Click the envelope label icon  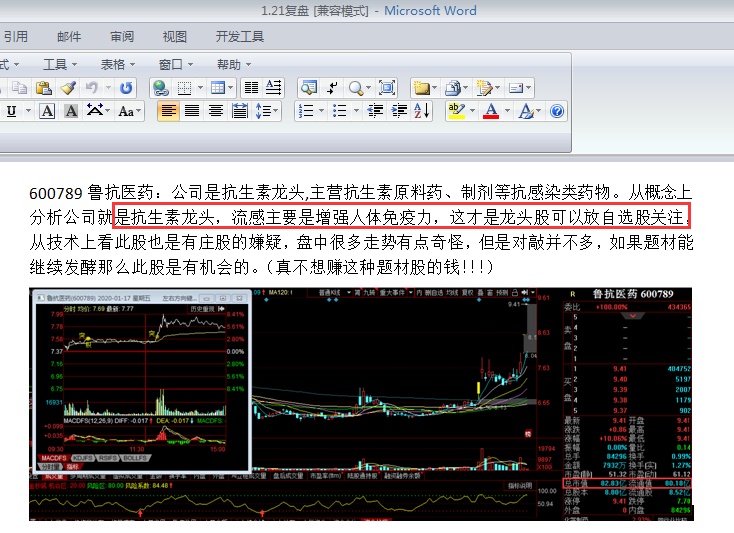click(515, 88)
